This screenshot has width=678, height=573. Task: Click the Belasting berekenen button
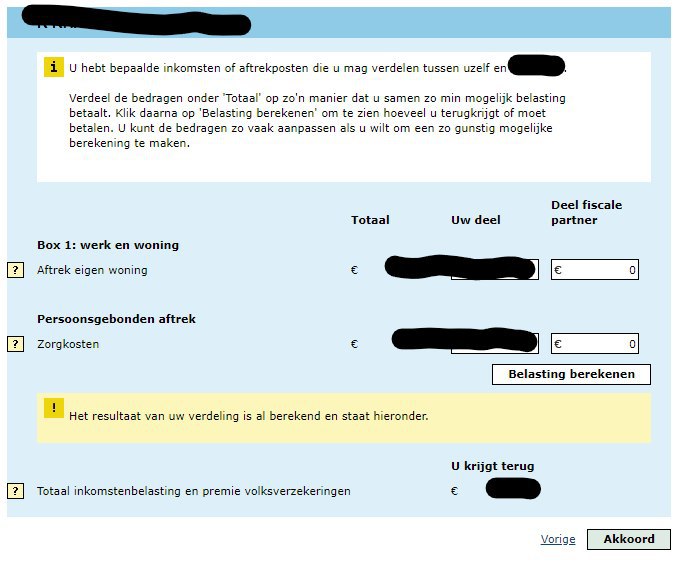(x=571, y=374)
